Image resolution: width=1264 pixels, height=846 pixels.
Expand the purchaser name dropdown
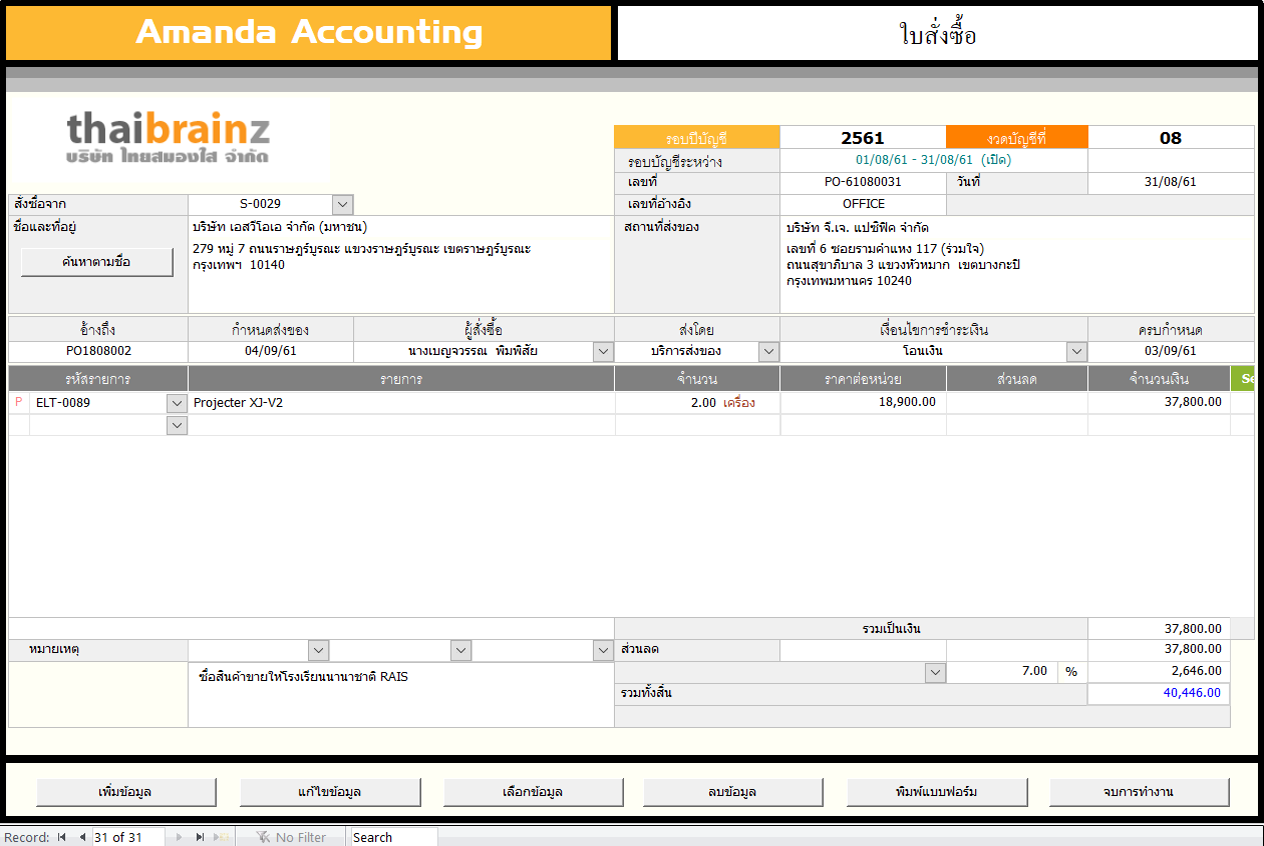(603, 351)
